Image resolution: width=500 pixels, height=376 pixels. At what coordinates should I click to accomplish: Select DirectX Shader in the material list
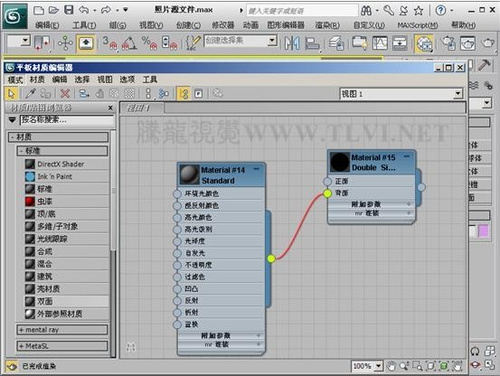coord(67,164)
